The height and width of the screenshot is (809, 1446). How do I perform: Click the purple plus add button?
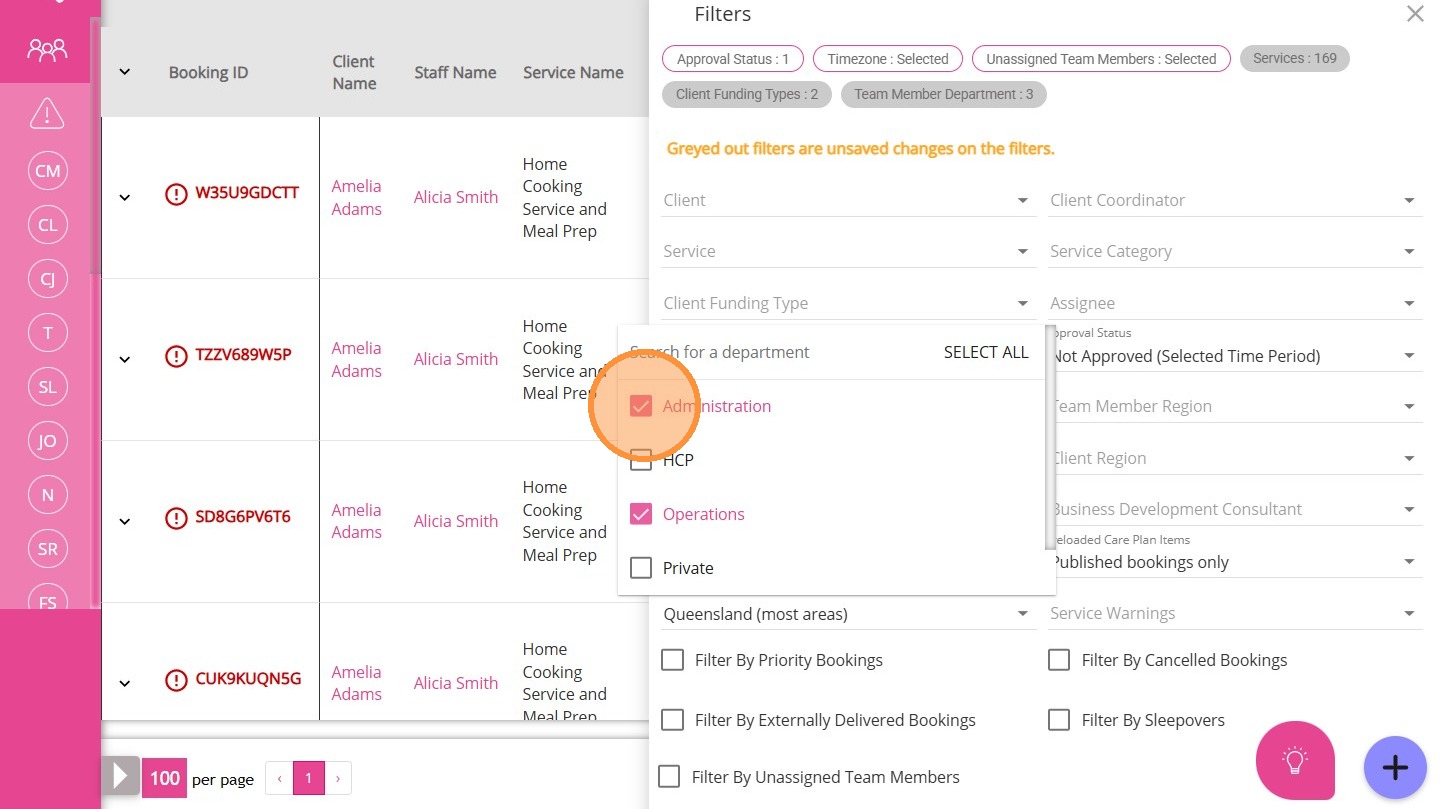pos(1395,767)
